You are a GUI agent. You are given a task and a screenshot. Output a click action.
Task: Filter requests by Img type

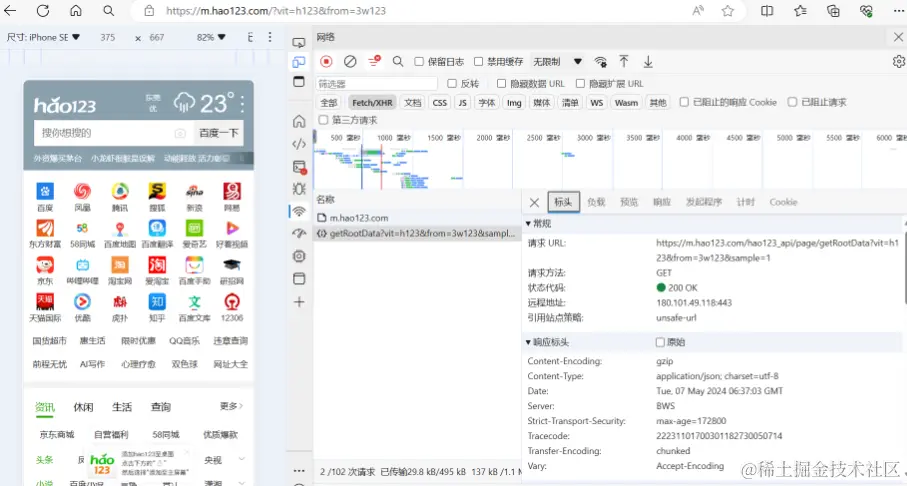coord(514,102)
